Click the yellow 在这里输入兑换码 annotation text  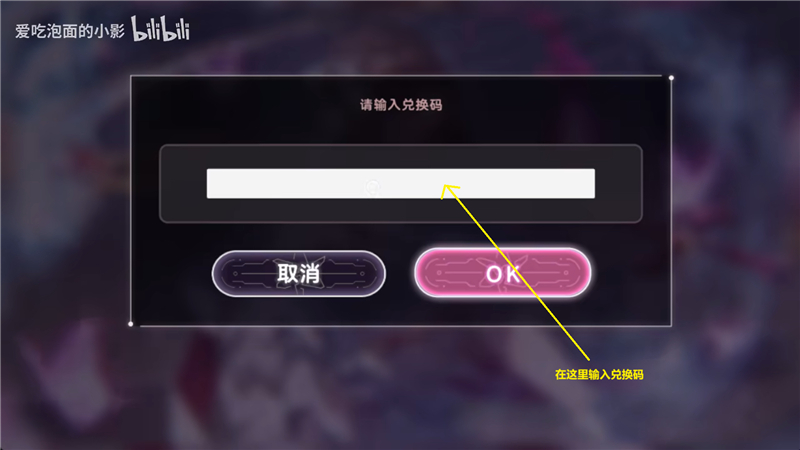tap(599, 374)
